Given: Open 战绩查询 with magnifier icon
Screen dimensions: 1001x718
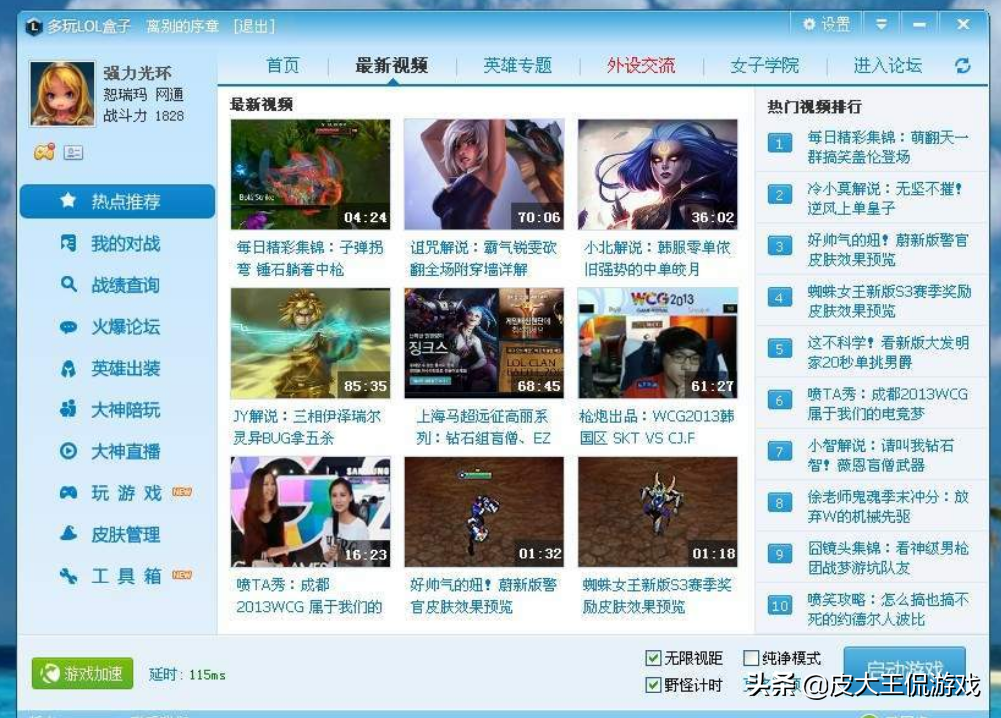Looking at the screenshot, I should [124, 285].
